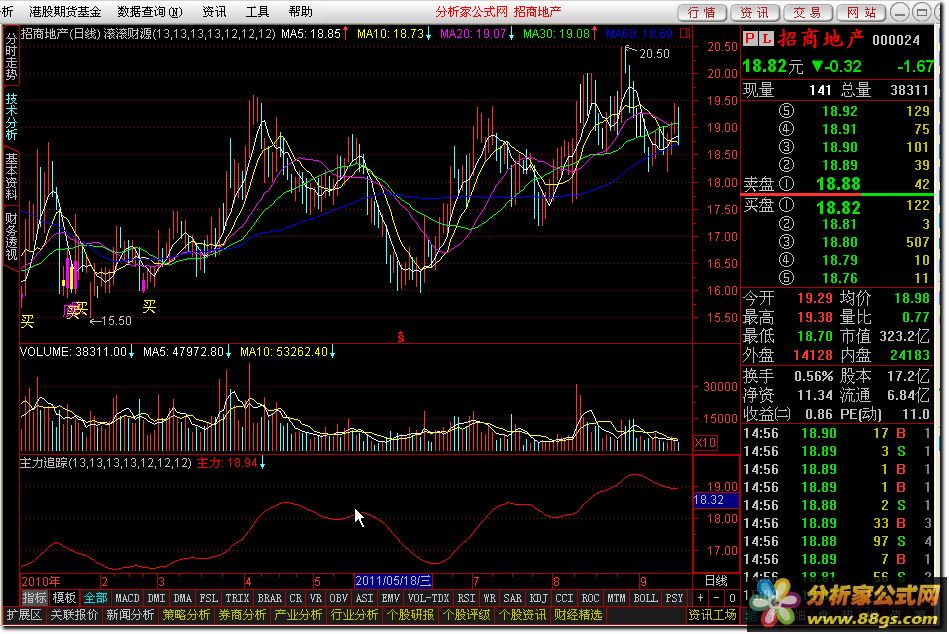Click the 0 reset button in indicator bar
949x634 pixels.
click(x=732, y=598)
